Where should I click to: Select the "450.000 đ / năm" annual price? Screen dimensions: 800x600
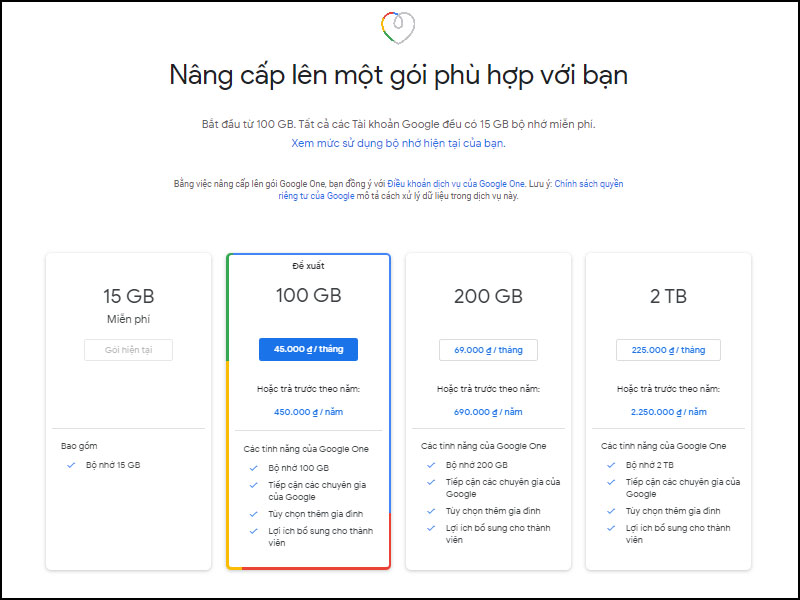click(308, 410)
